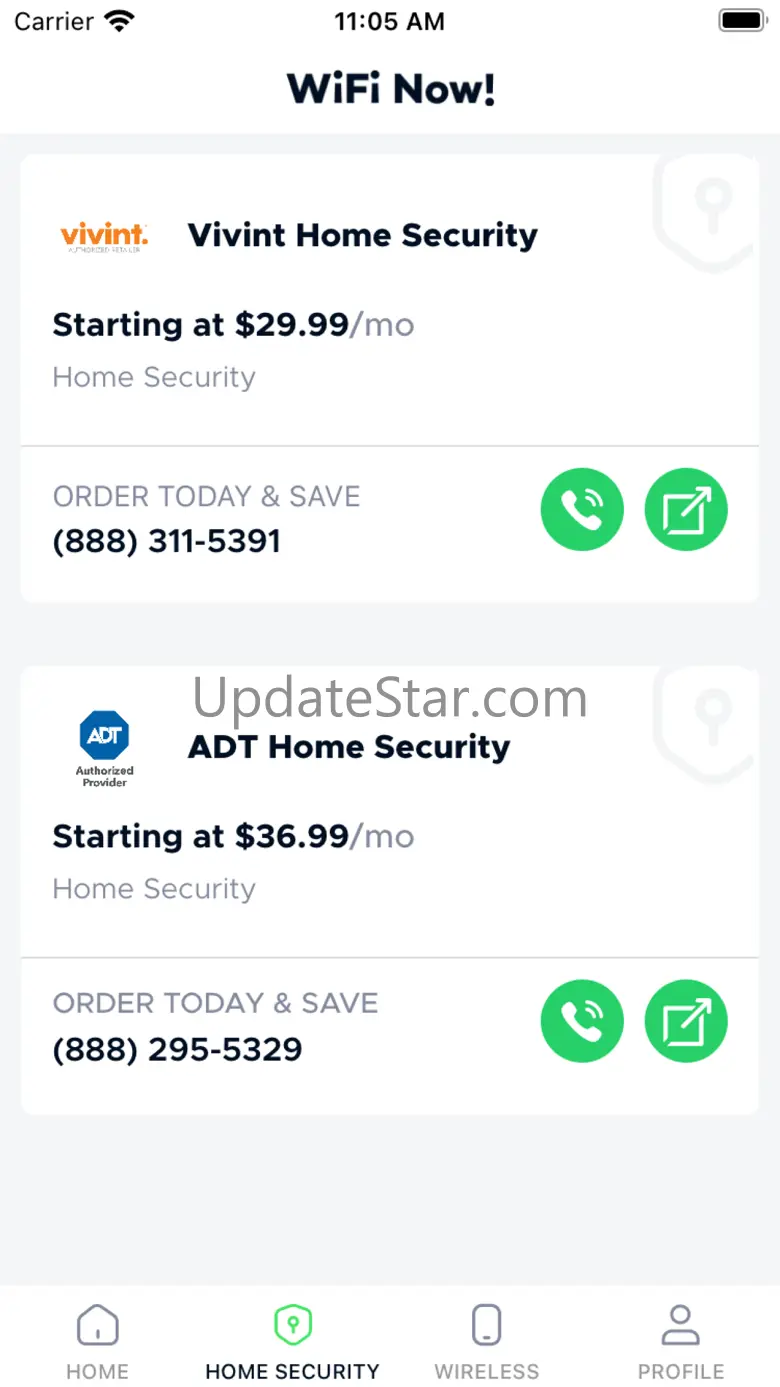Tap the Starting at $29.99/mo price
This screenshot has height=1387, width=780.
[x=233, y=325]
